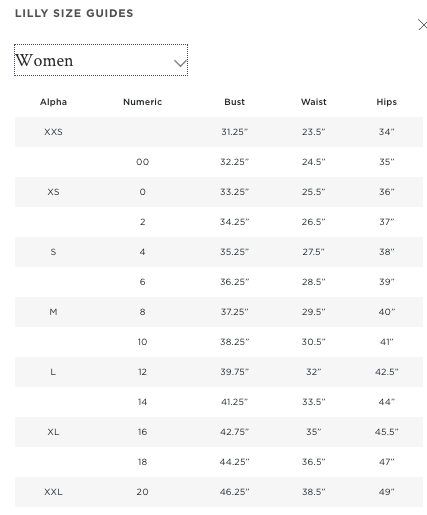Screen dimensions: 427x515
Task: Click the Numeric column header
Action: (142, 102)
